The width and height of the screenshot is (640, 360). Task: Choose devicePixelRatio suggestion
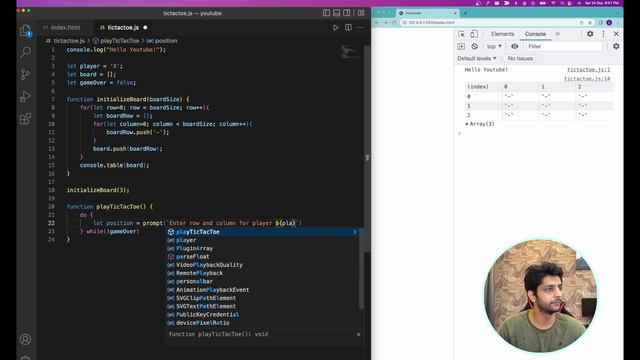point(263,323)
